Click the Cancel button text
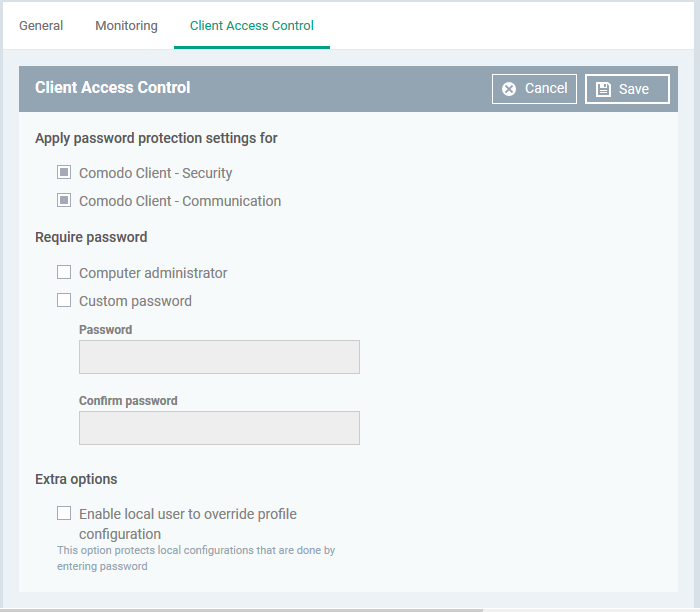 pos(546,88)
